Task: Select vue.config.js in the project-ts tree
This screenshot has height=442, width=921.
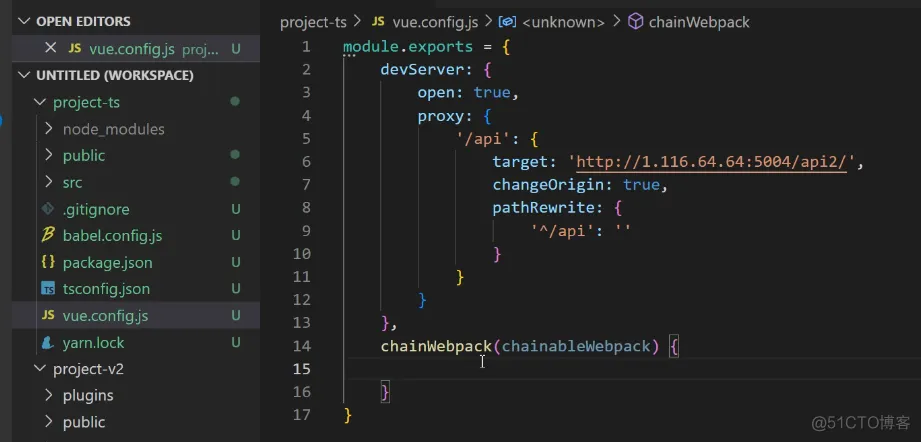Action: coord(105,316)
